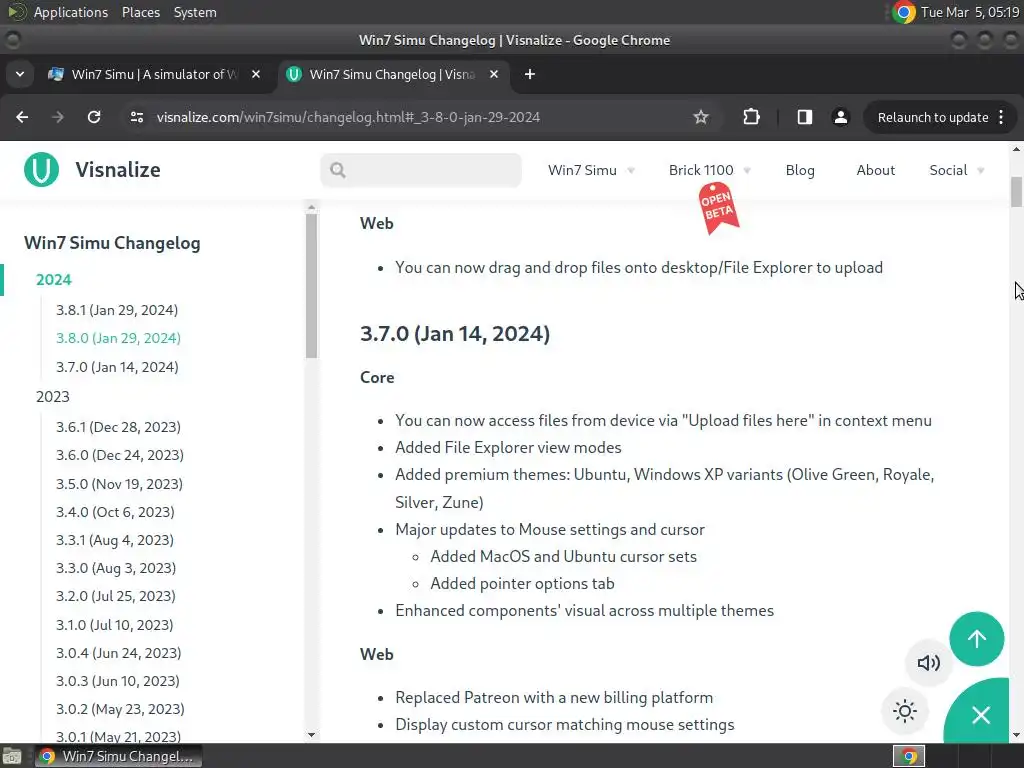Switch to the Win7 Simu simulator tab
Screen dimensions: 1024x768
point(154,74)
